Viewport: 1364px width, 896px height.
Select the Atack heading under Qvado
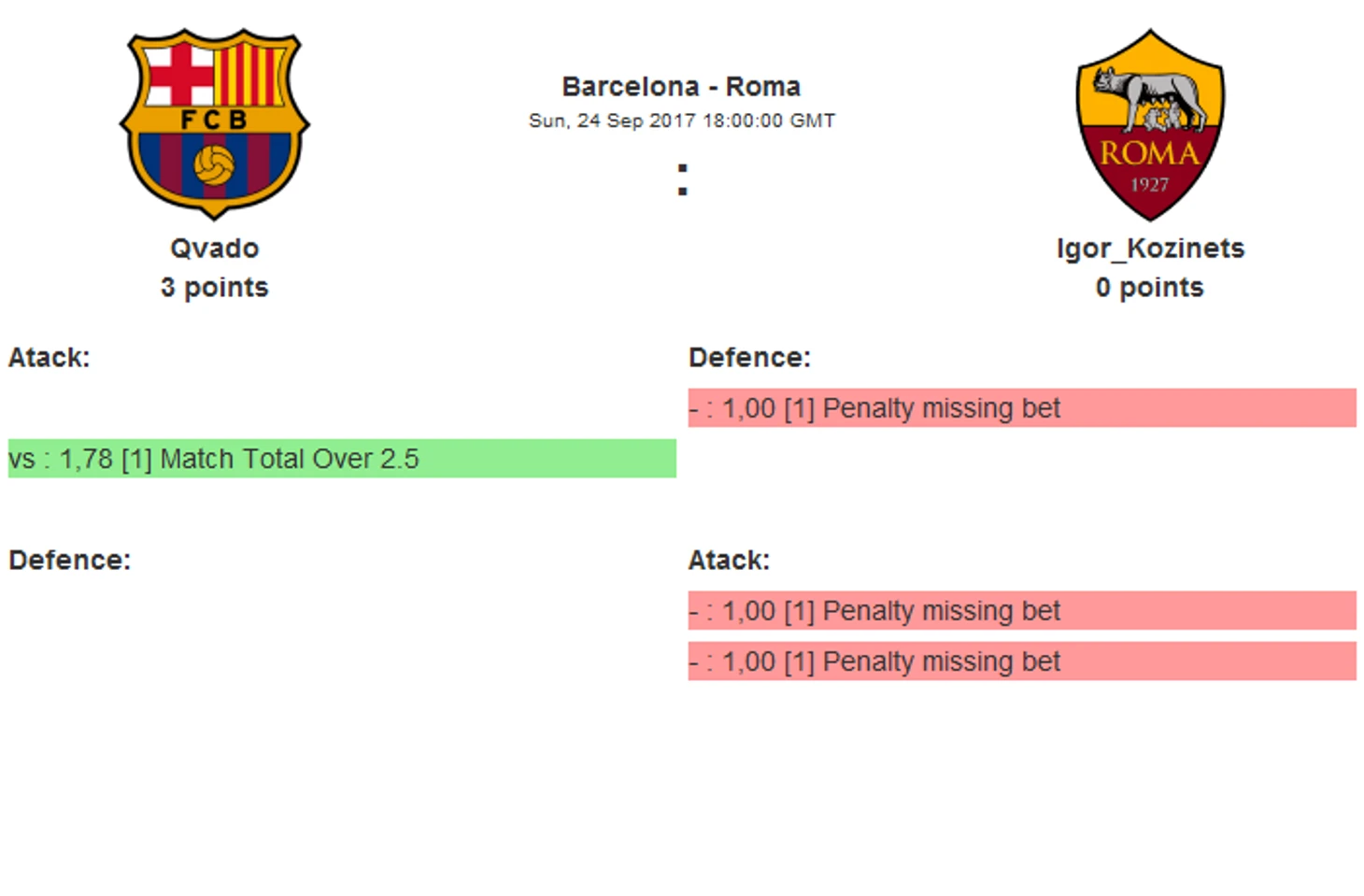coord(49,358)
